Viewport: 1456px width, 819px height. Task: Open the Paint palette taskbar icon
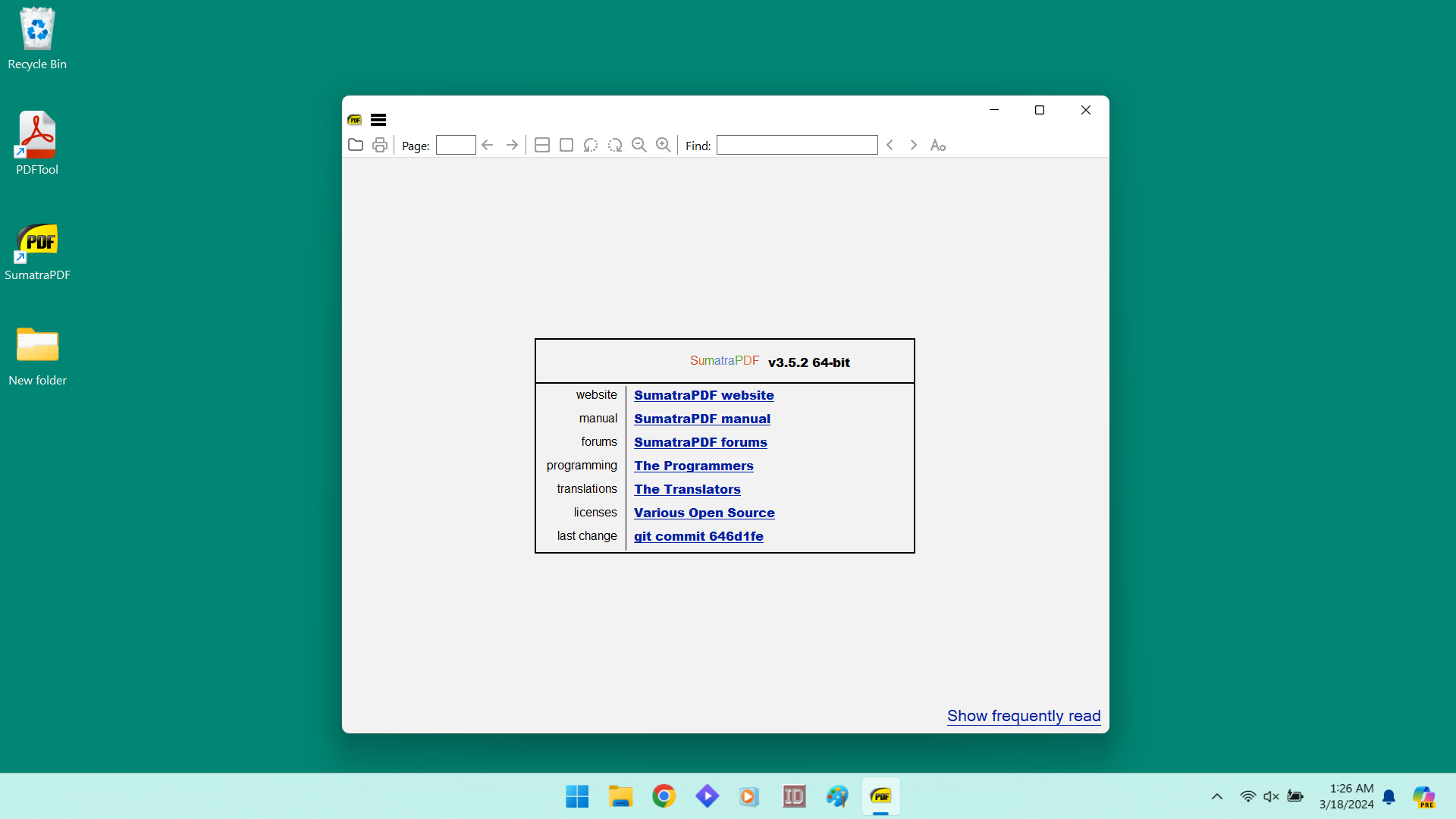tap(837, 796)
